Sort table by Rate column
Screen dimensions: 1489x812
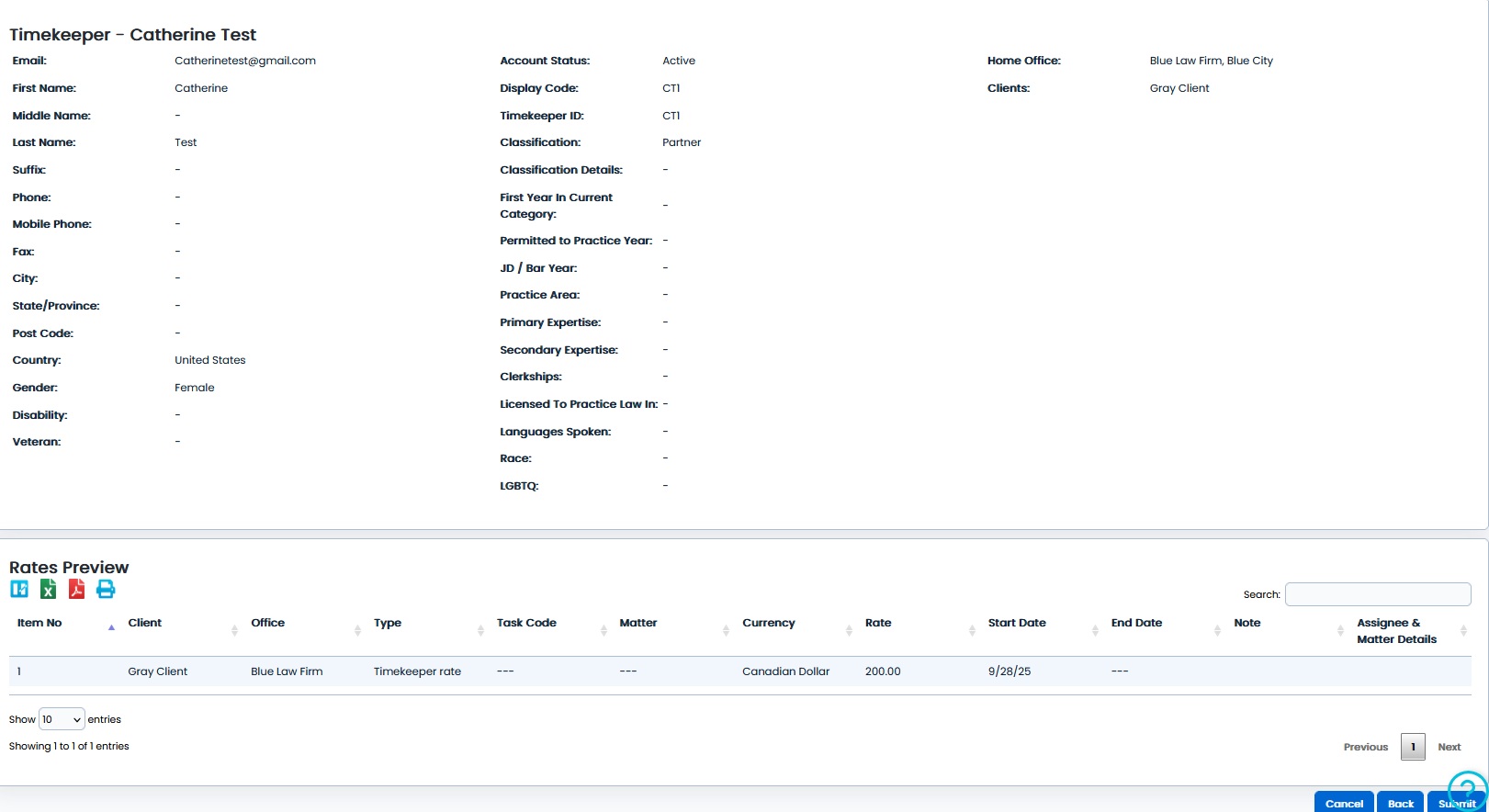click(878, 623)
